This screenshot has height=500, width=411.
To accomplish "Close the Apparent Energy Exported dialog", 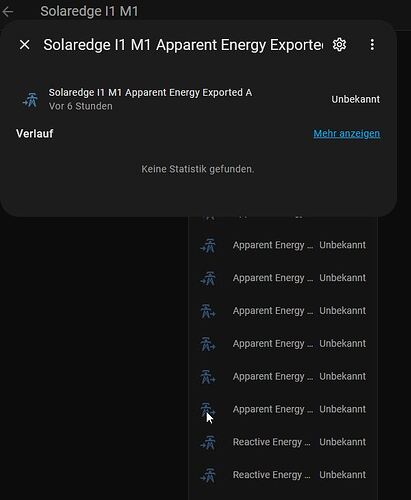I will tap(25, 45).
